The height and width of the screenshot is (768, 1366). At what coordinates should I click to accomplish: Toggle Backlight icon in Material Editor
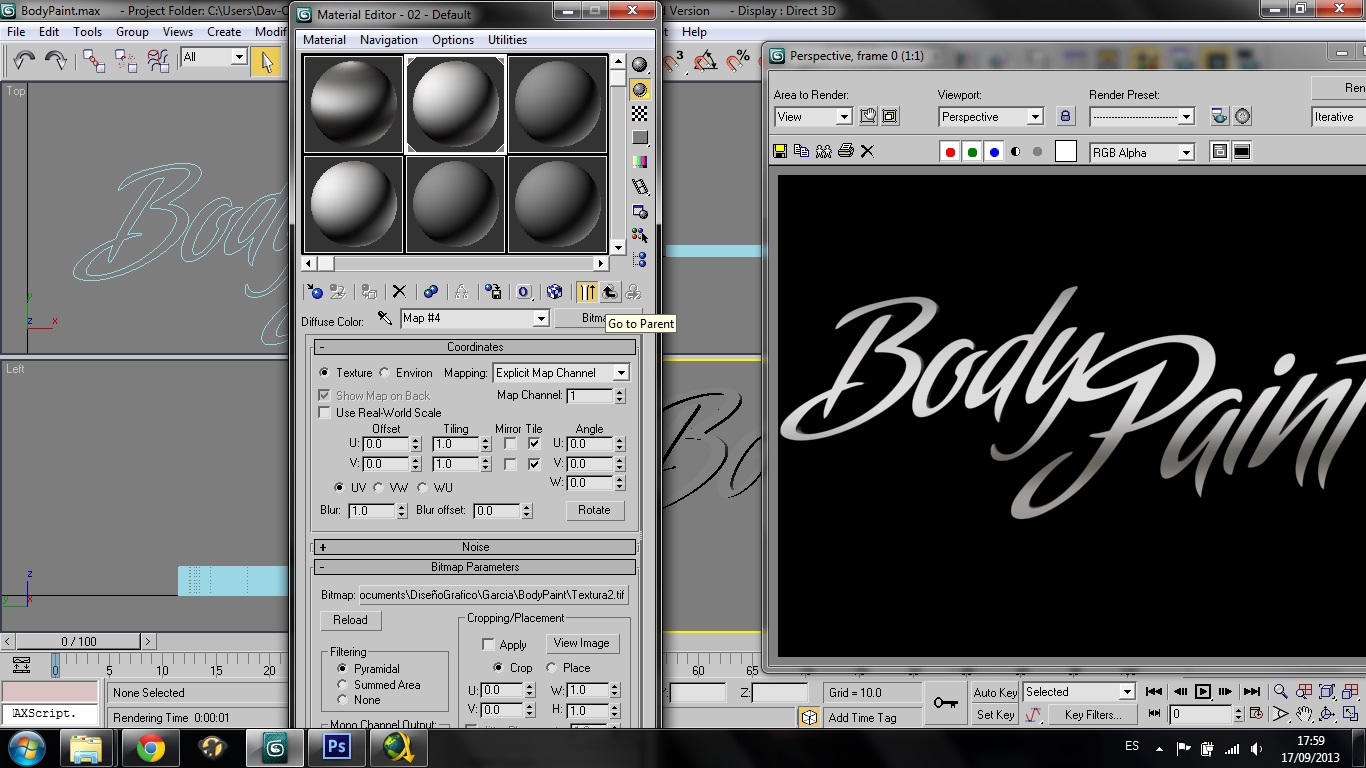point(640,90)
